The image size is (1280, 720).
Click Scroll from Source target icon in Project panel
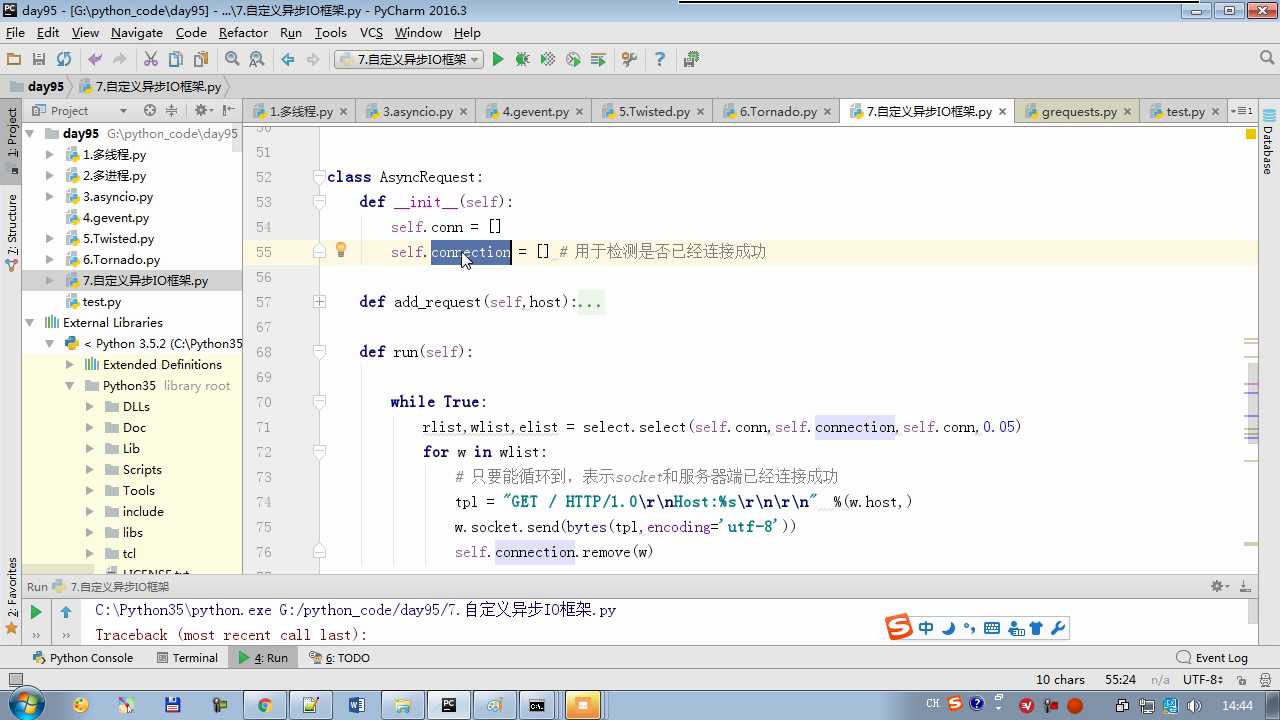coord(150,110)
